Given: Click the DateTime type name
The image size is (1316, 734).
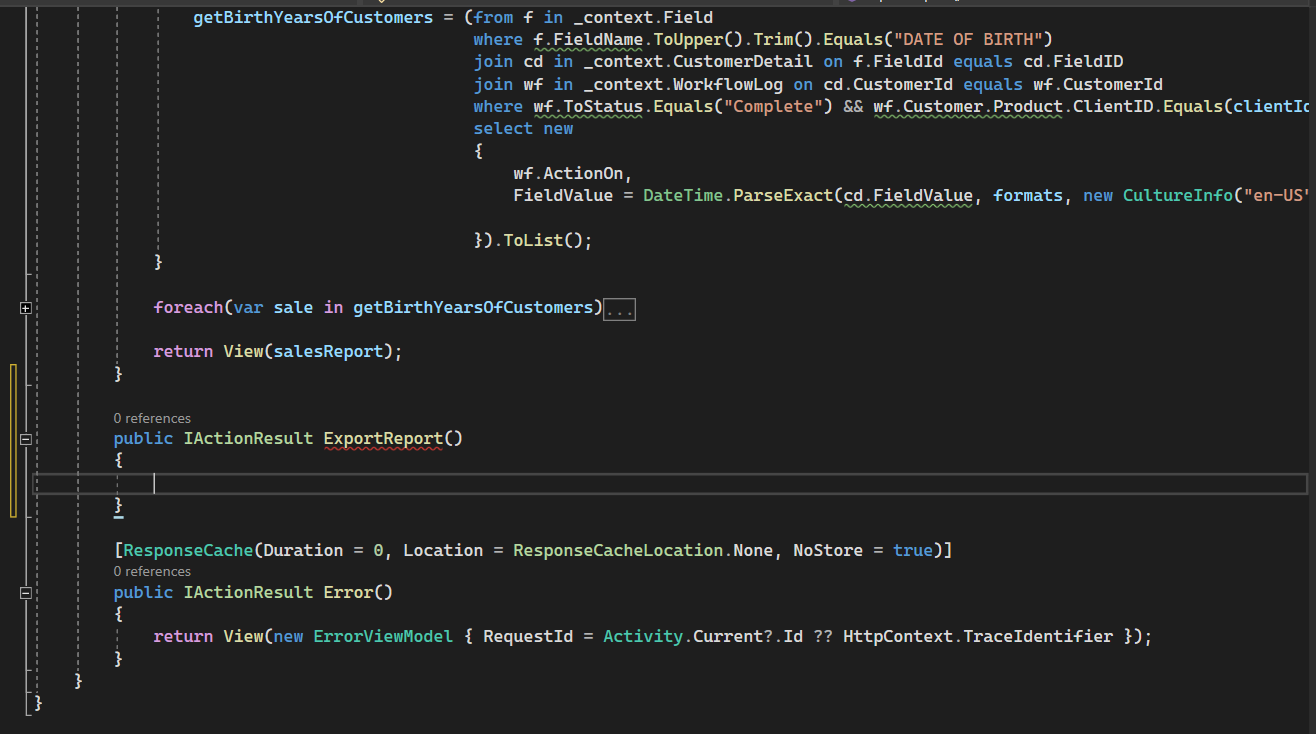Looking at the screenshot, I should tap(683, 195).
